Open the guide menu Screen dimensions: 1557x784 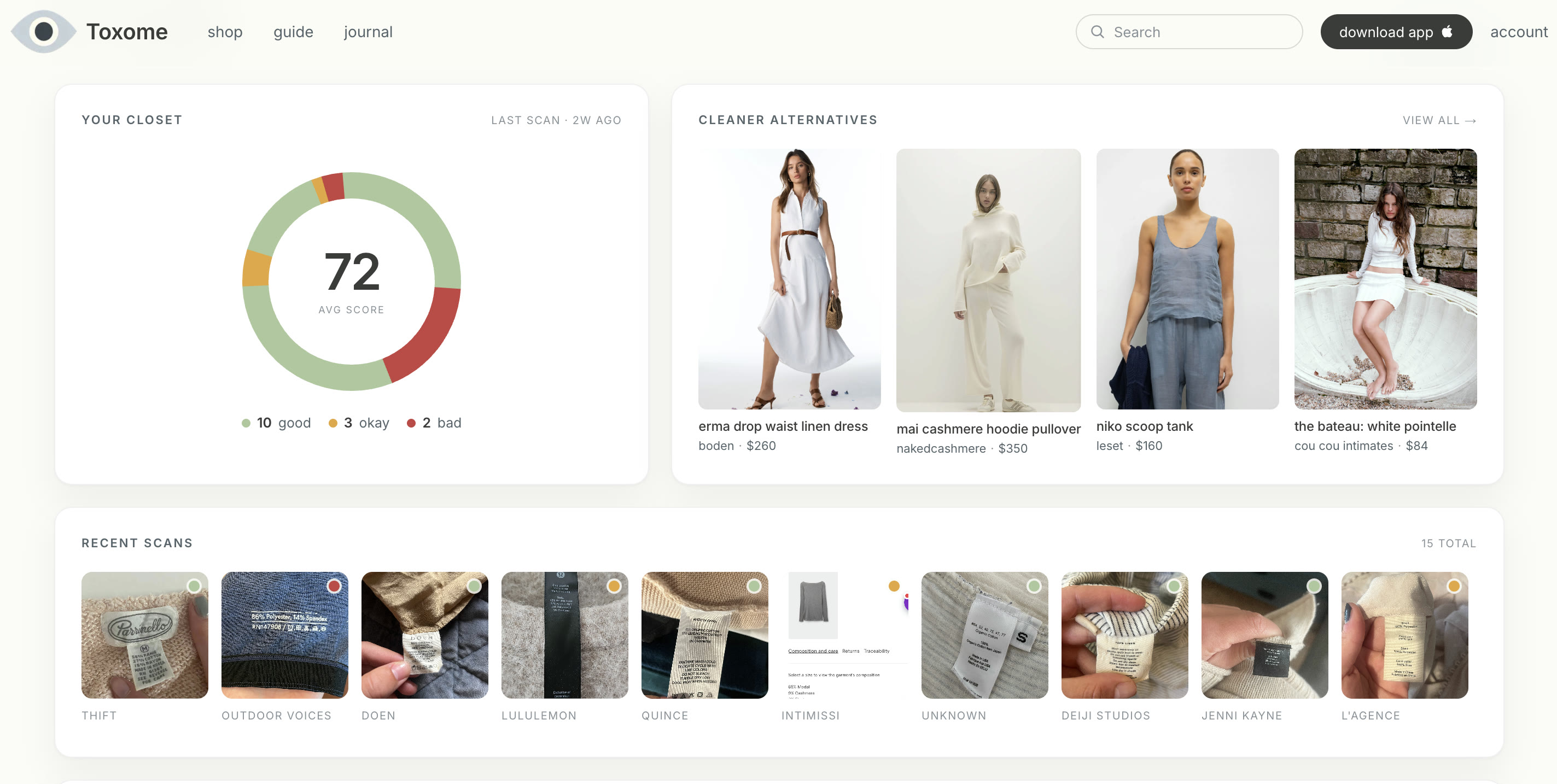pyautogui.click(x=293, y=32)
